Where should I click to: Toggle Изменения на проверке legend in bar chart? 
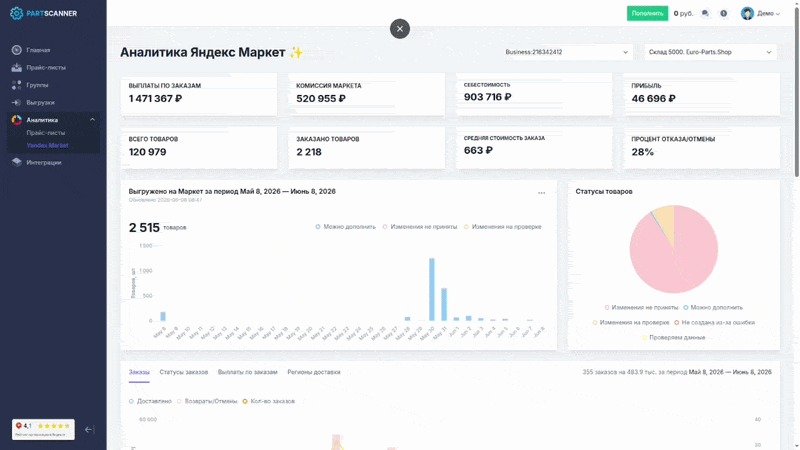coord(503,227)
